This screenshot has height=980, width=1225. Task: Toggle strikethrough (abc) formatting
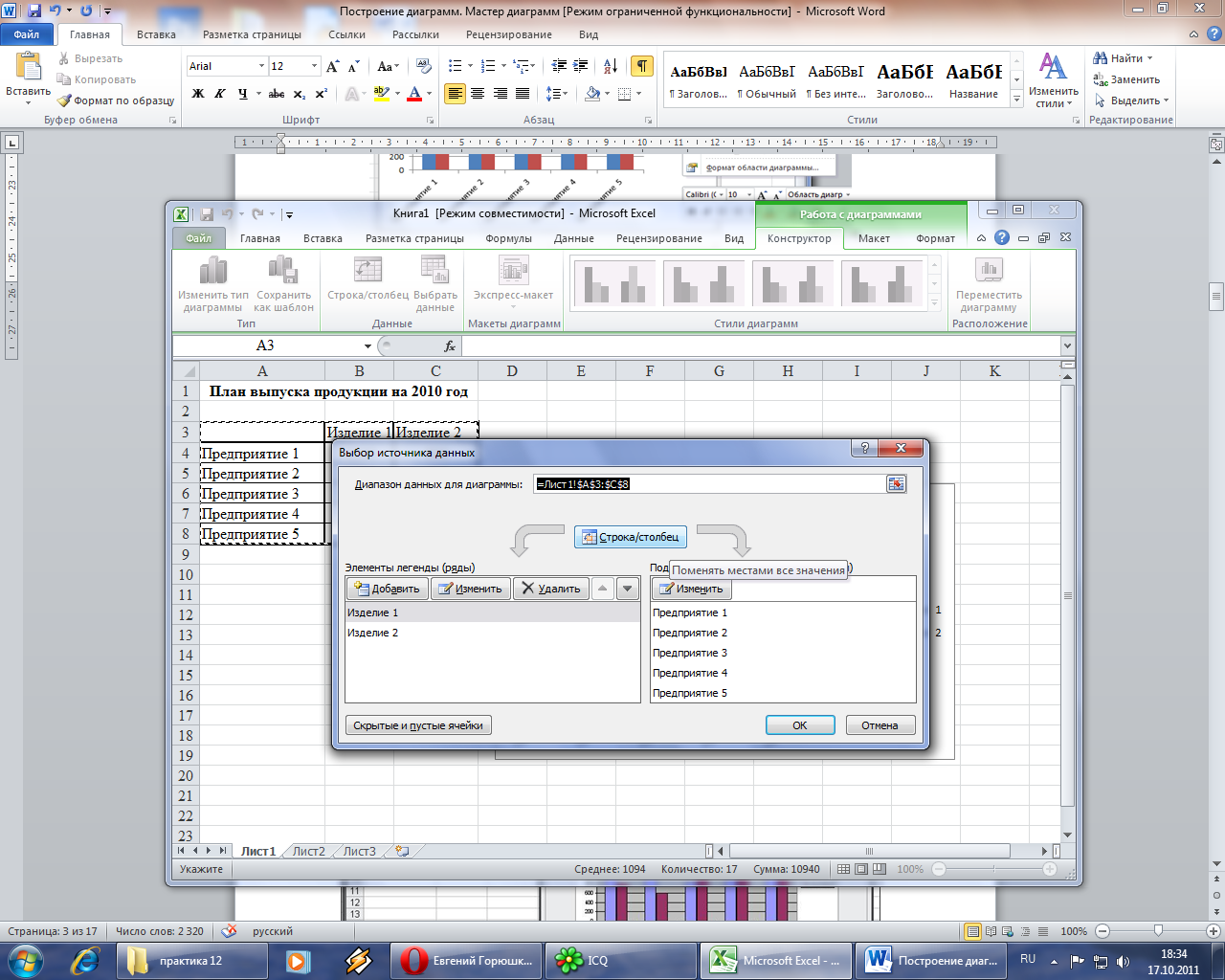(x=277, y=94)
